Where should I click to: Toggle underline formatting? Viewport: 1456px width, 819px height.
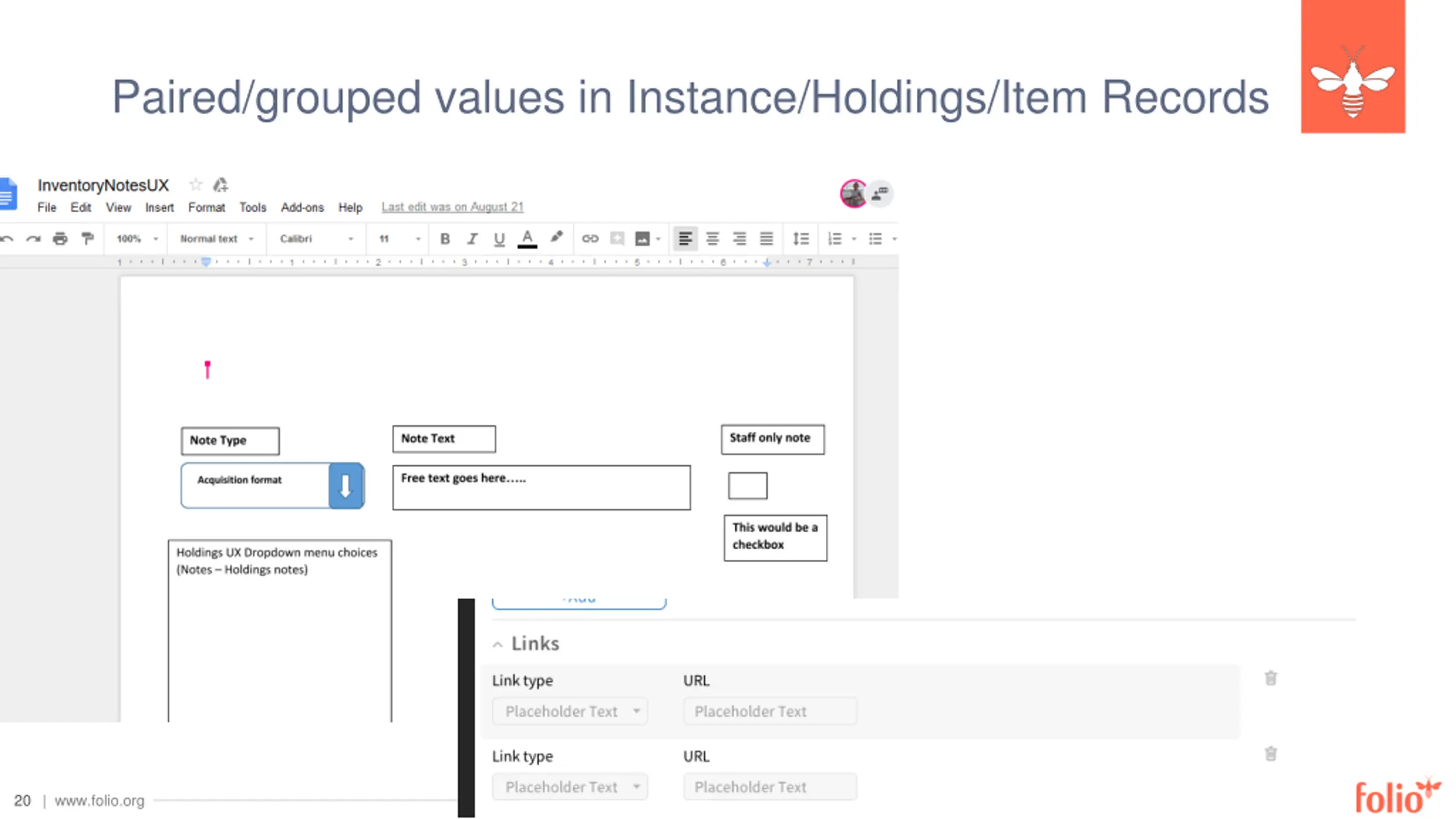pos(499,239)
